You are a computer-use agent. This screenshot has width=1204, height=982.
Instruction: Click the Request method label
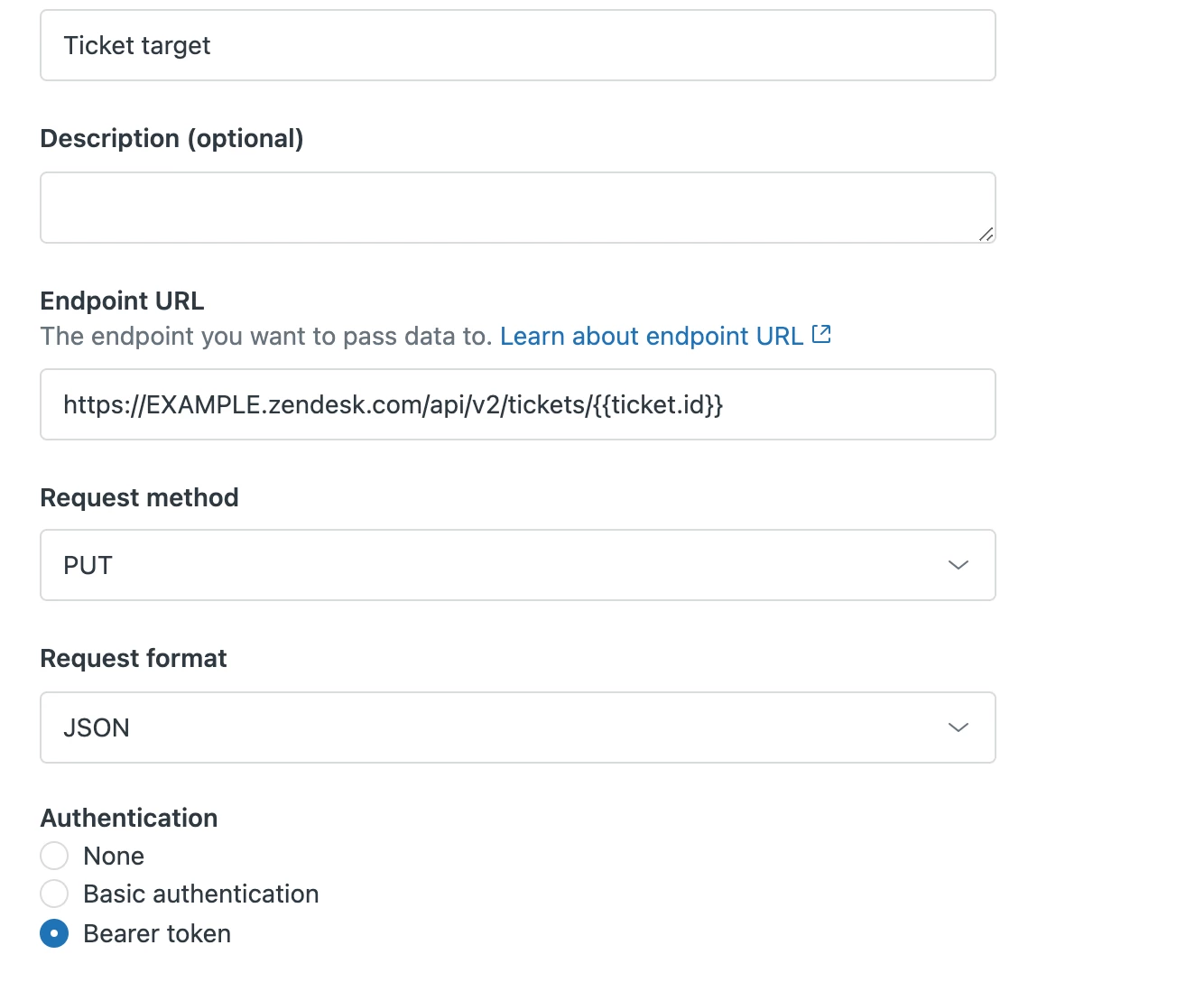(x=139, y=497)
